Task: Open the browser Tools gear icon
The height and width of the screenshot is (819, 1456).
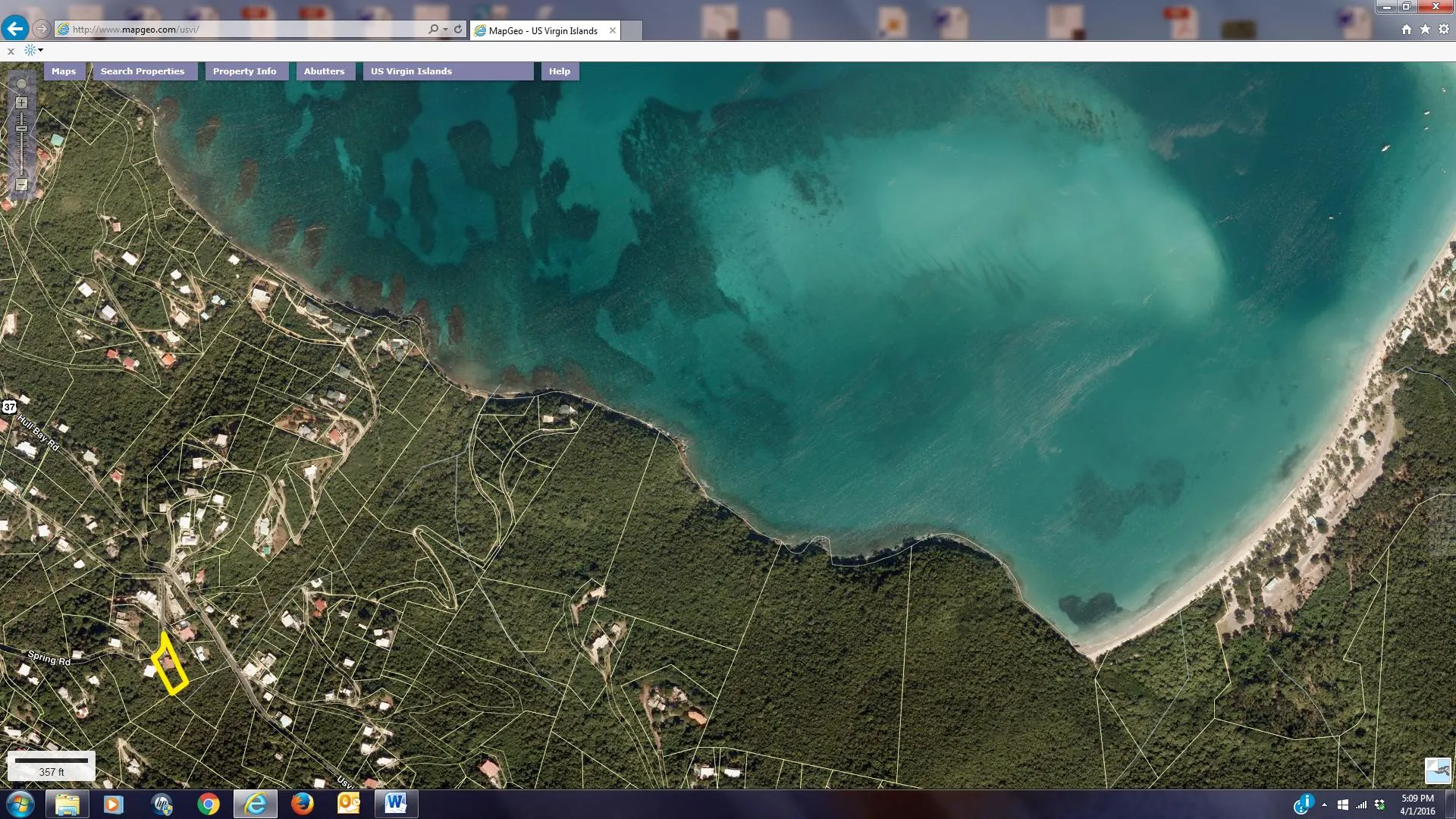Action: pos(1443,29)
